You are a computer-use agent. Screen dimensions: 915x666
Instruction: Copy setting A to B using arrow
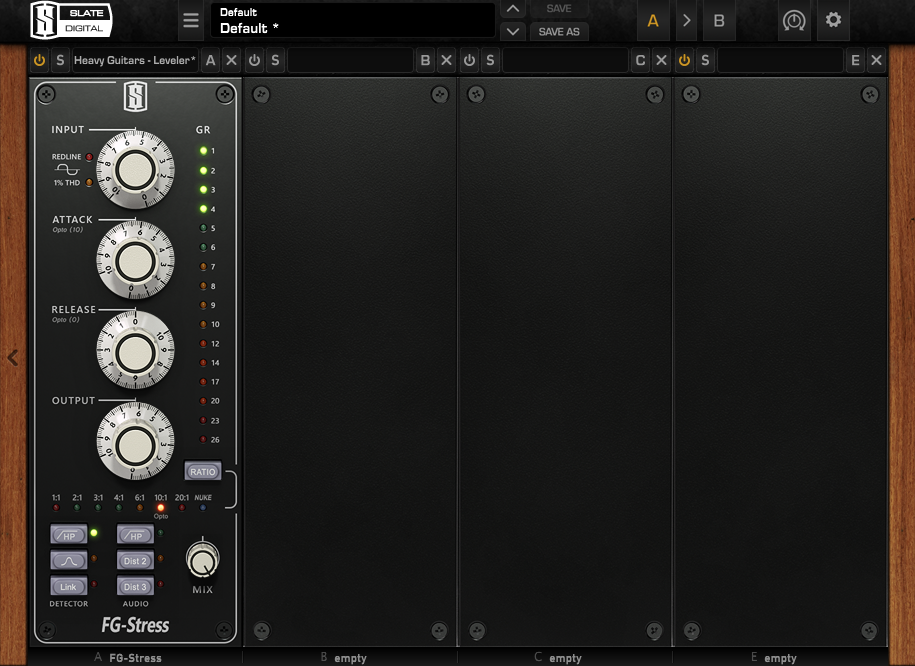point(686,20)
